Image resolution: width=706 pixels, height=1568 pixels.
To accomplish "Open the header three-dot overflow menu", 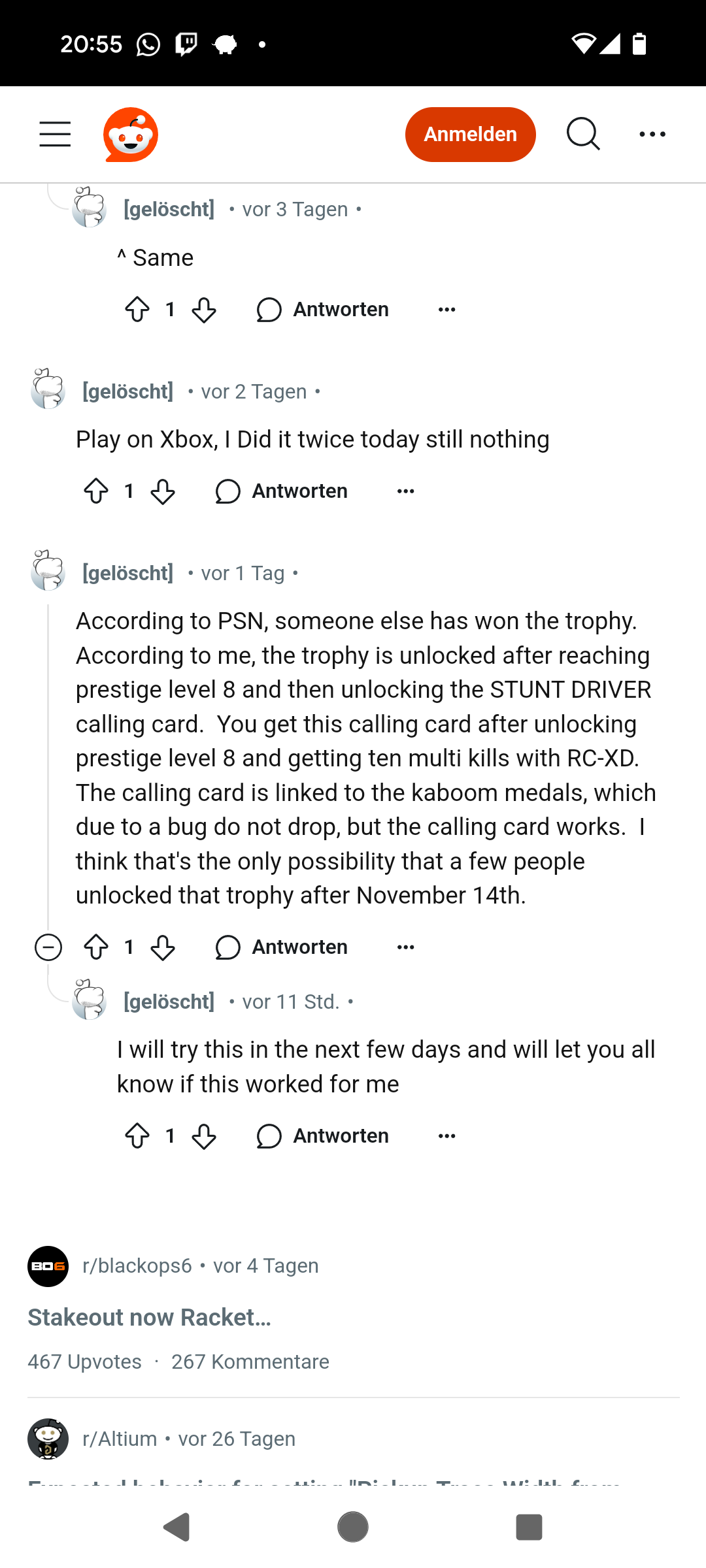I will click(x=652, y=134).
